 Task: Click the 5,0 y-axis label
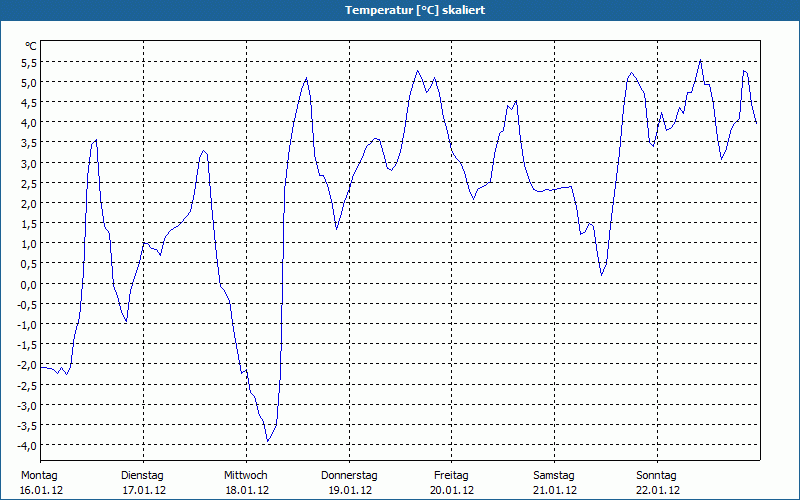coord(29,83)
